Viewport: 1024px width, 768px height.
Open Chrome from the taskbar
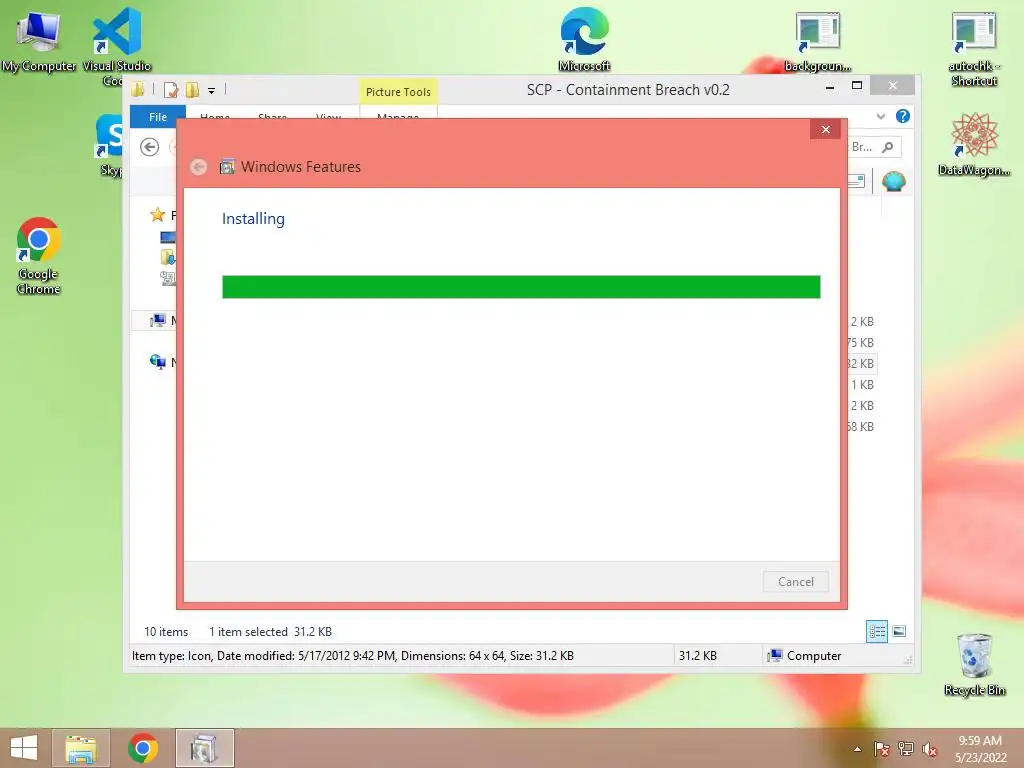point(143,748)
